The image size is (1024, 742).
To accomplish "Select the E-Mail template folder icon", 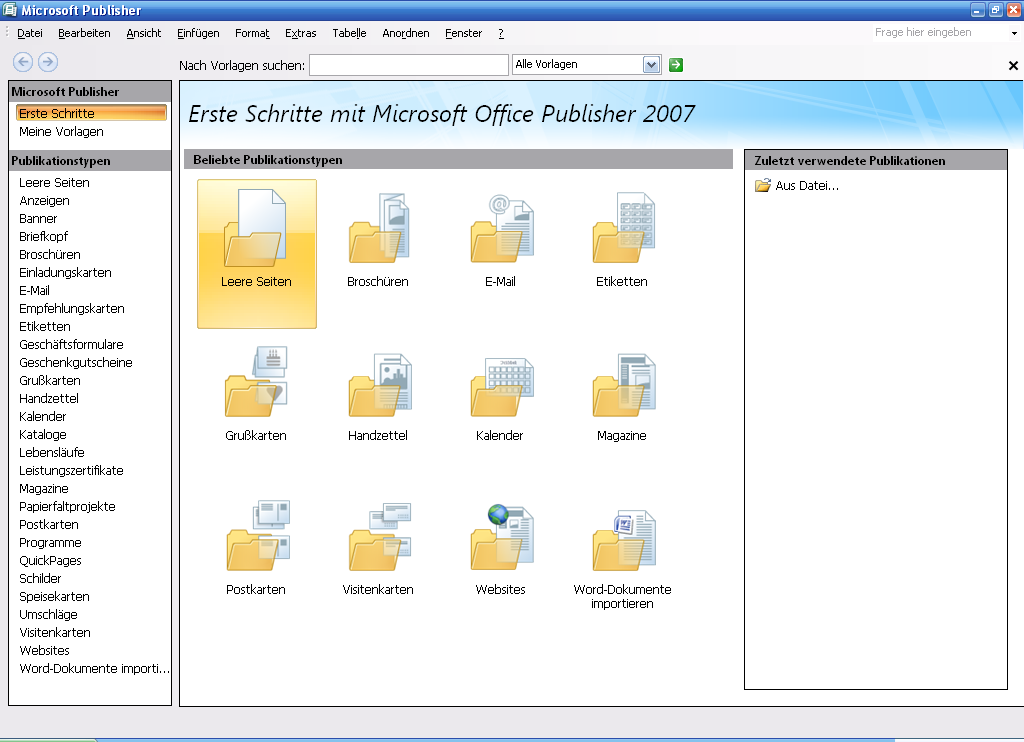I will 500,232.
